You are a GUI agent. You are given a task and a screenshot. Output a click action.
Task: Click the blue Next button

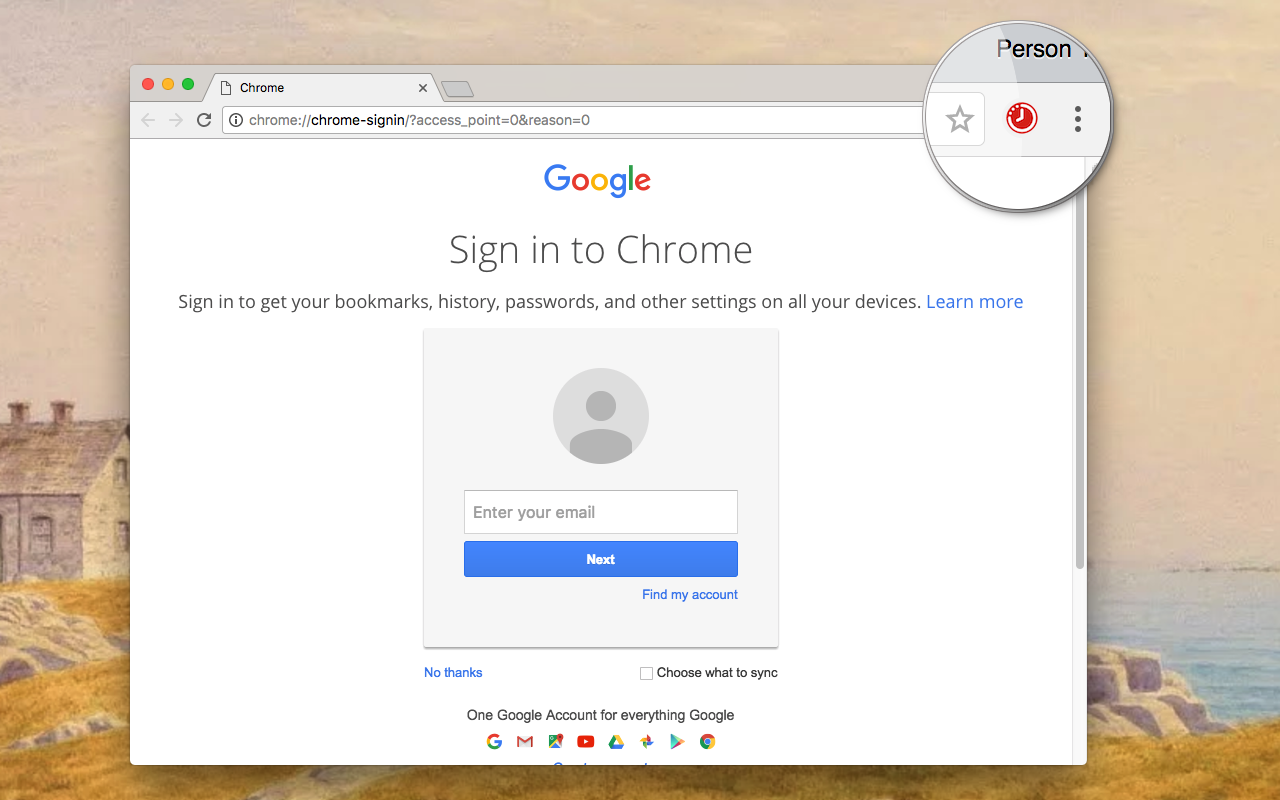coord(601,559)
